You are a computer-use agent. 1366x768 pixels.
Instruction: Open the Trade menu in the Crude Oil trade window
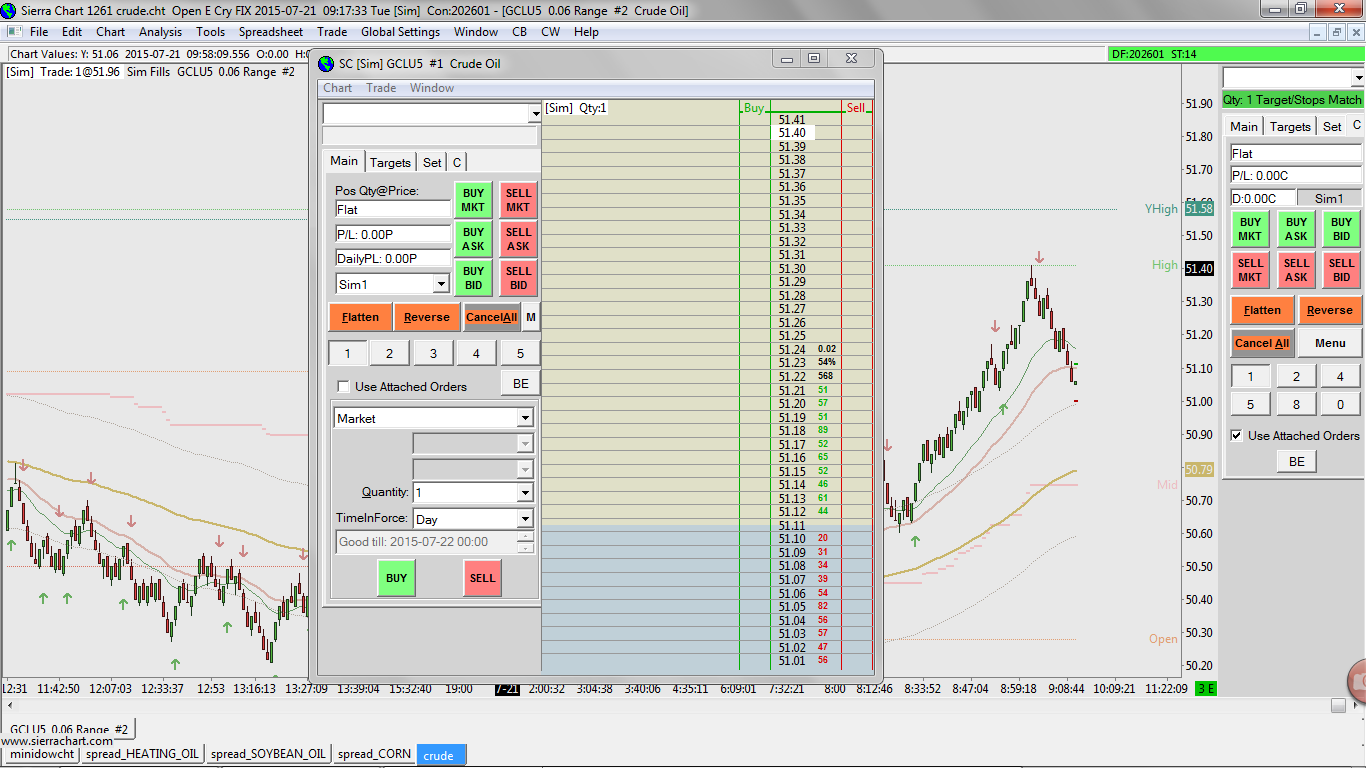click(x=381, y=88)
